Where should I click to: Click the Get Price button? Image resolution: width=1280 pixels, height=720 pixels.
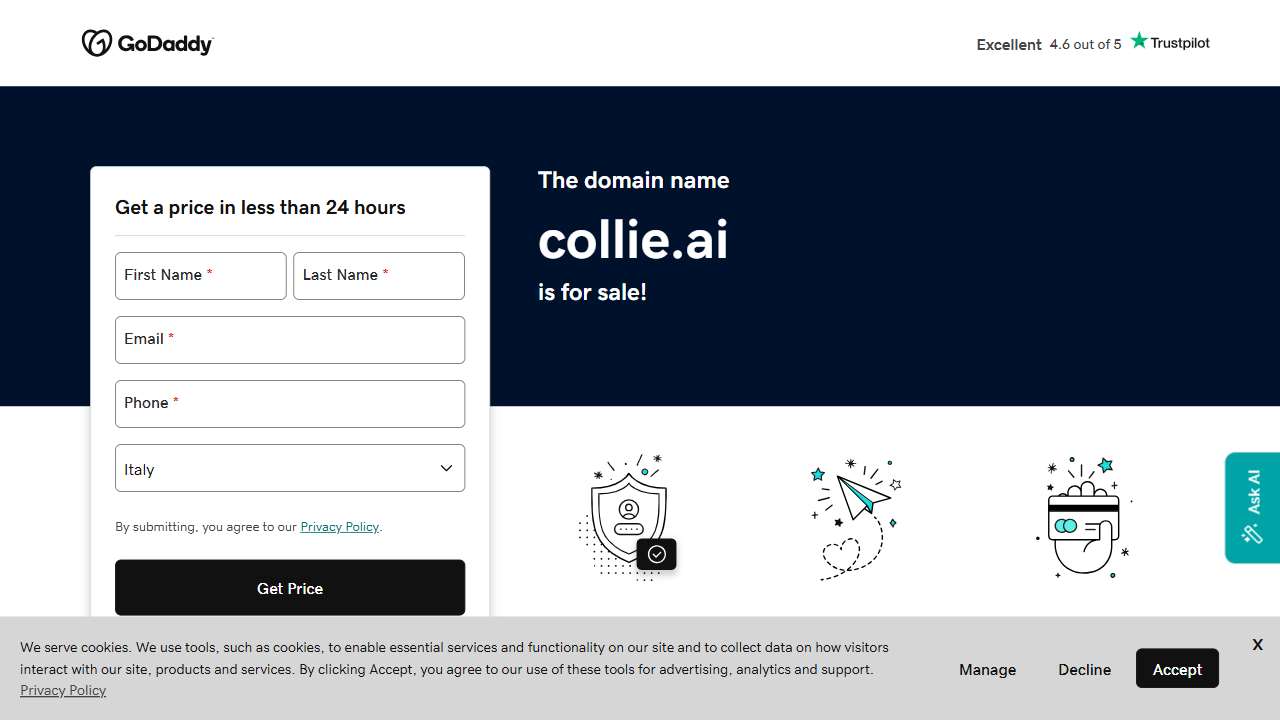(x=290, y=588)
